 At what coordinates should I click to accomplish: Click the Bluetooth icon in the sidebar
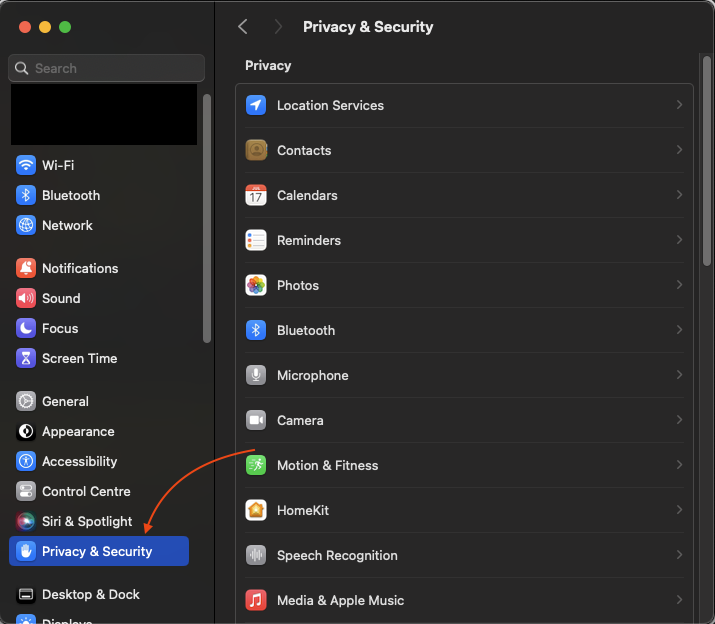click(26, 195)
